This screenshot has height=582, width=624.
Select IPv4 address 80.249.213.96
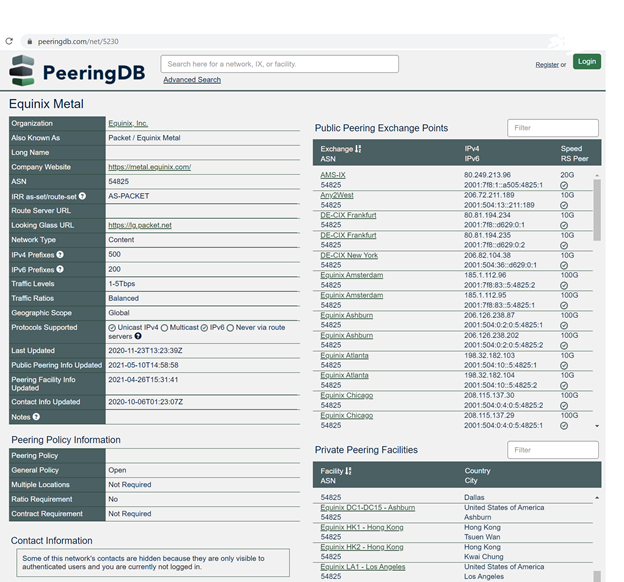[x=487, y=175]
